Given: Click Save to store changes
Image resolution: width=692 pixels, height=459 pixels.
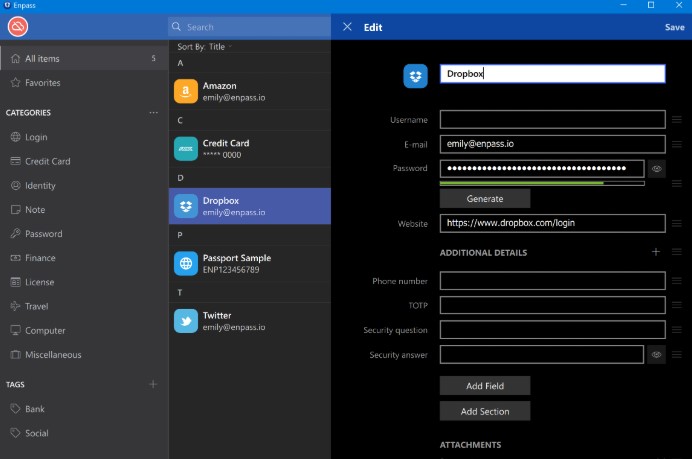Looking at the screenshot, I should pos(674,27).
